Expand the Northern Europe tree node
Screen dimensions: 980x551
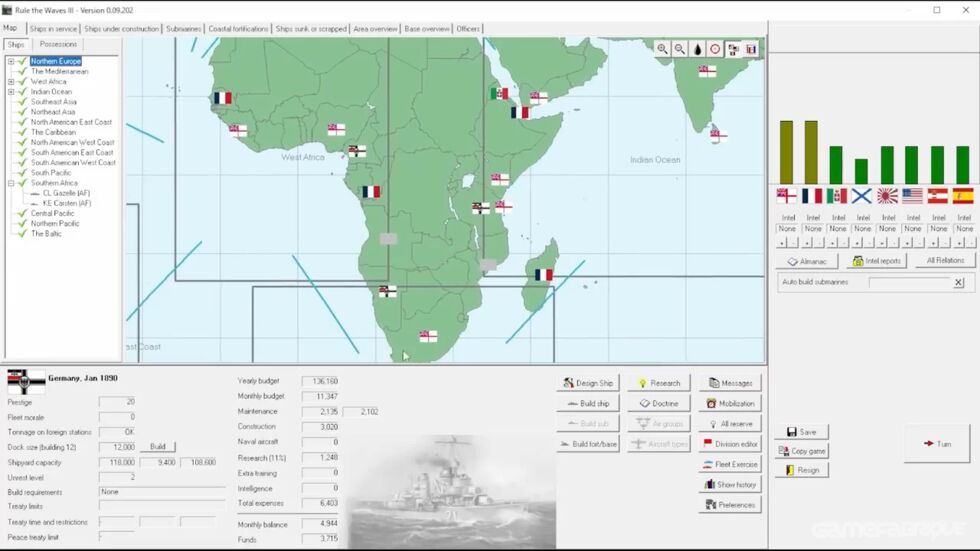[11, 61]
